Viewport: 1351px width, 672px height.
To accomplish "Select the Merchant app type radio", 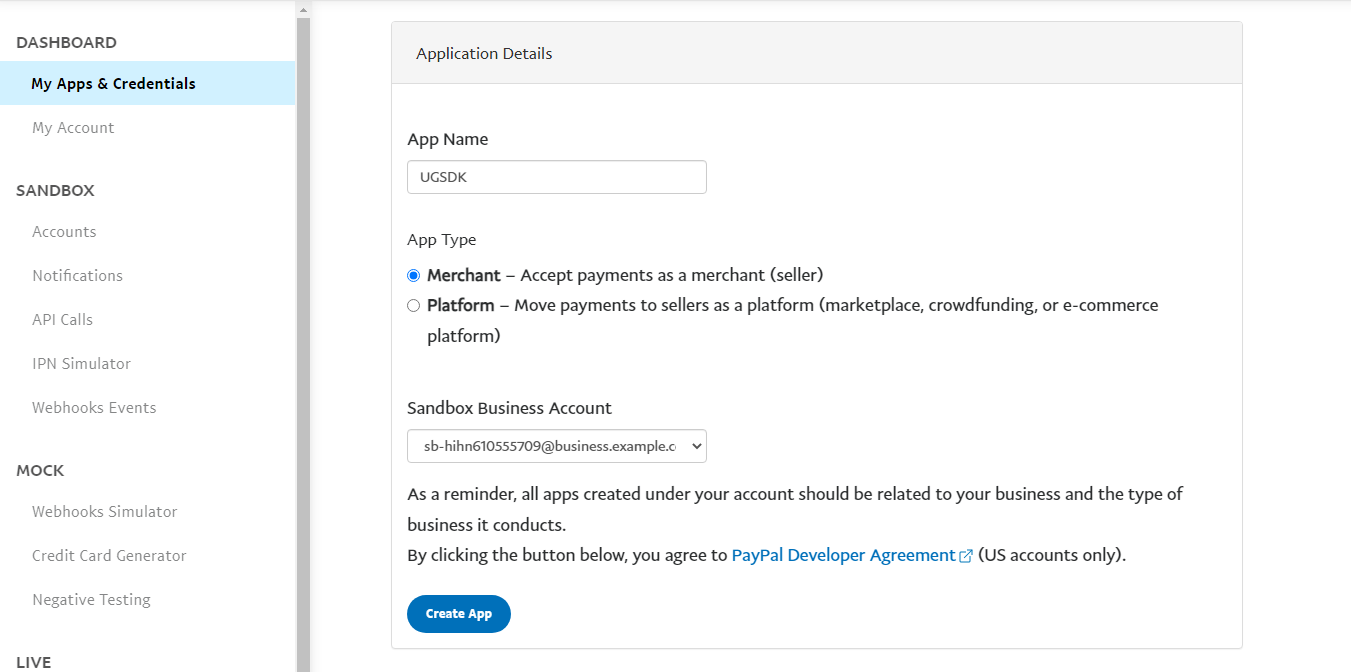I will click(414, 276).
